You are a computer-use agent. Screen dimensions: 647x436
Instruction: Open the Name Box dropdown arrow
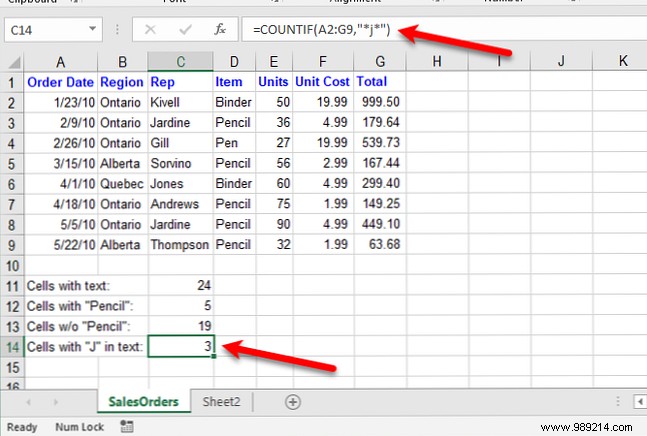pyautogui.click(x=92, y=29)
